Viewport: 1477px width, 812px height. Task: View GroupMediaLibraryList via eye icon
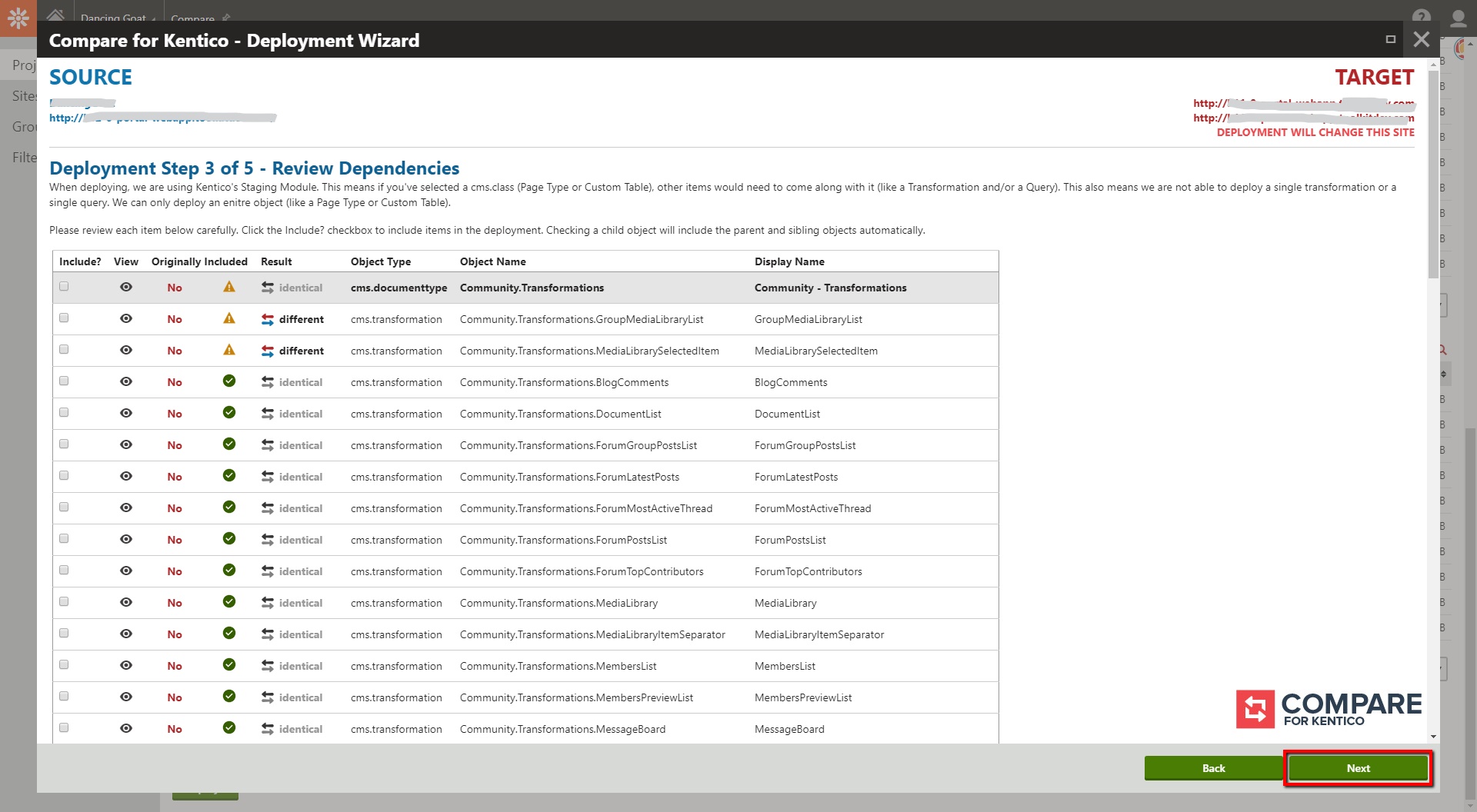coord(126,318)
